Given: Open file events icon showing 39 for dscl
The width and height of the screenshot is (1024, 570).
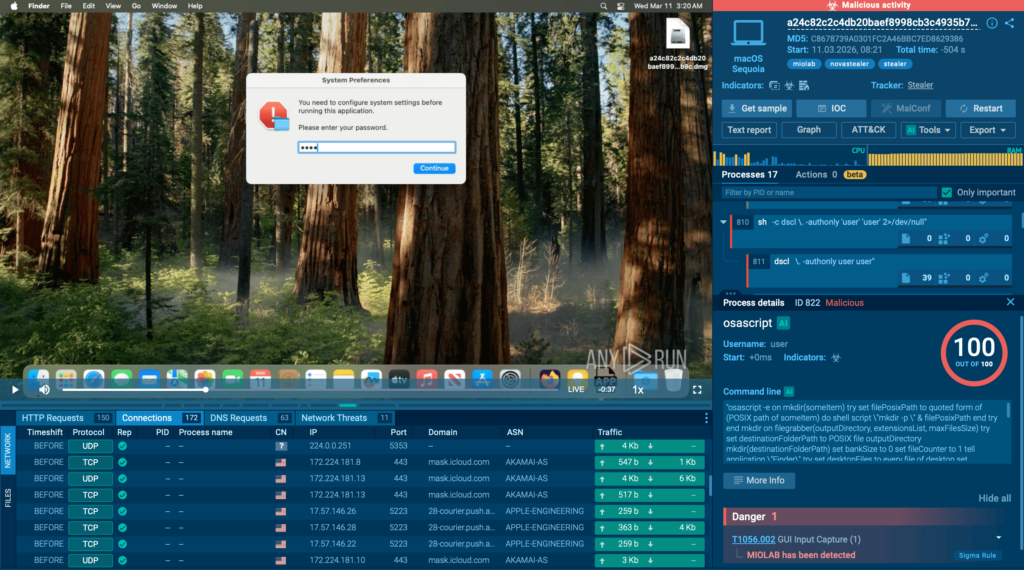Looking at the screenshot, I should [906, 278].
